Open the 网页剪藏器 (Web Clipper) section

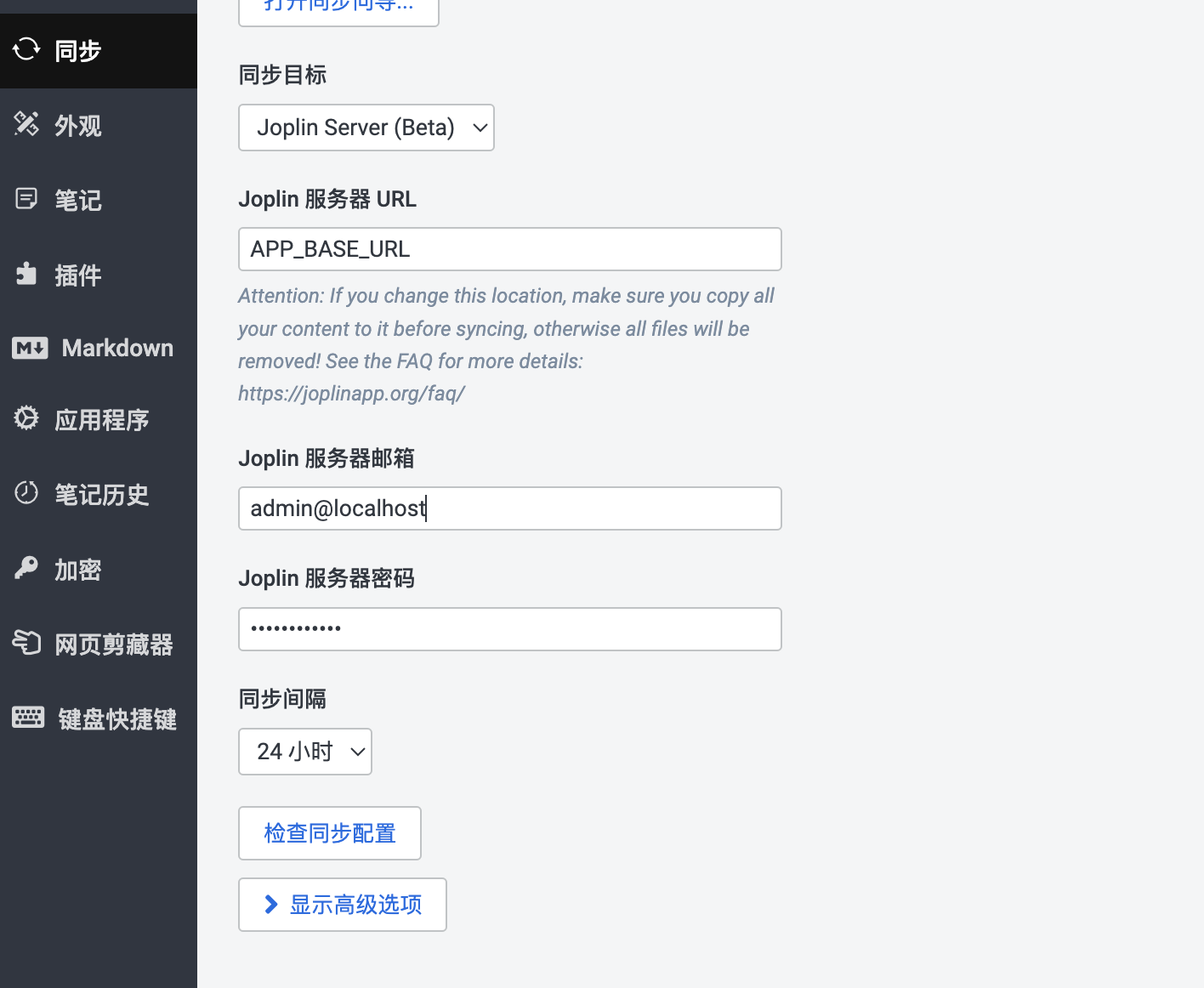[113, 644]
